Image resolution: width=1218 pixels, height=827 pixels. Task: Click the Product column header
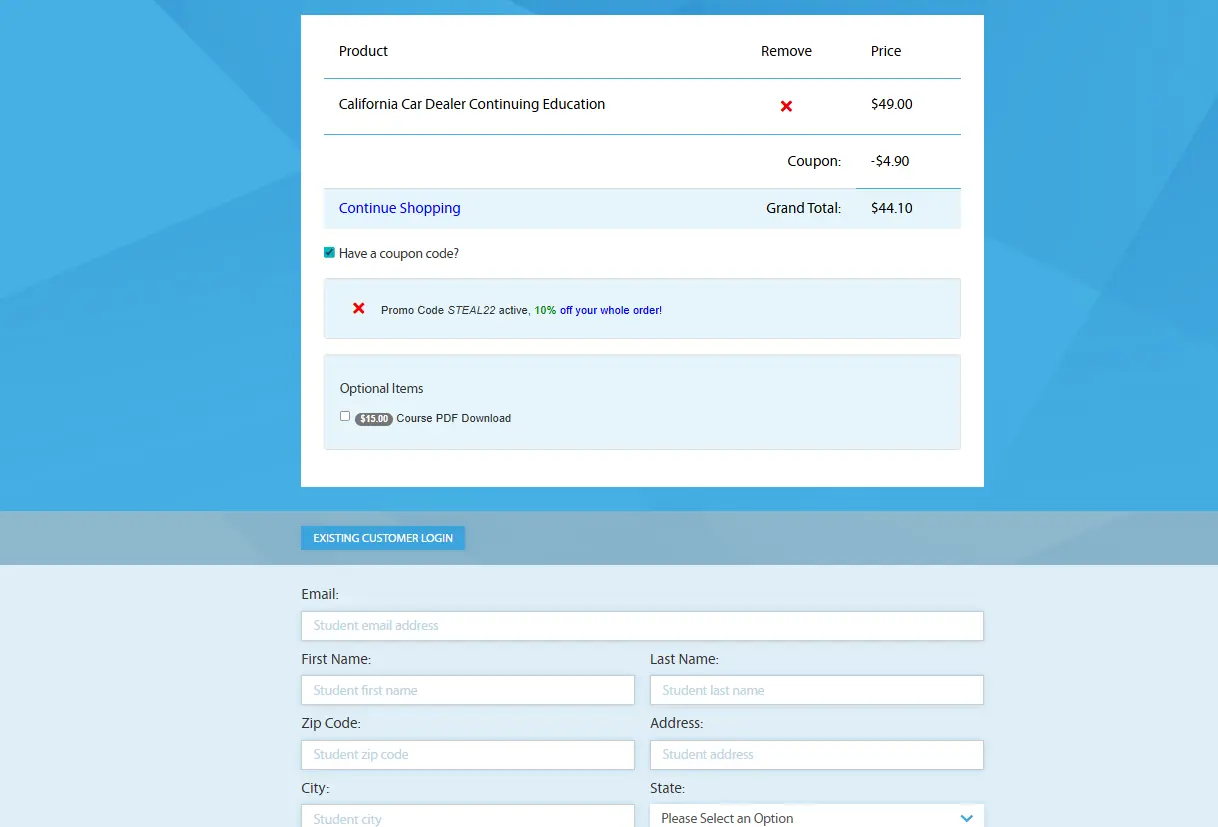363,51
